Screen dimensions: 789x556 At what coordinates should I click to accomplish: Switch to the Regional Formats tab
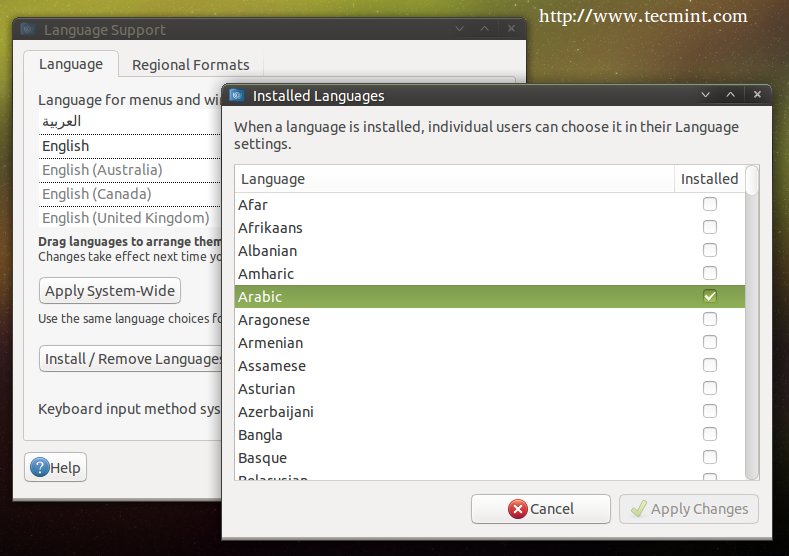click(x=191, y=65)
